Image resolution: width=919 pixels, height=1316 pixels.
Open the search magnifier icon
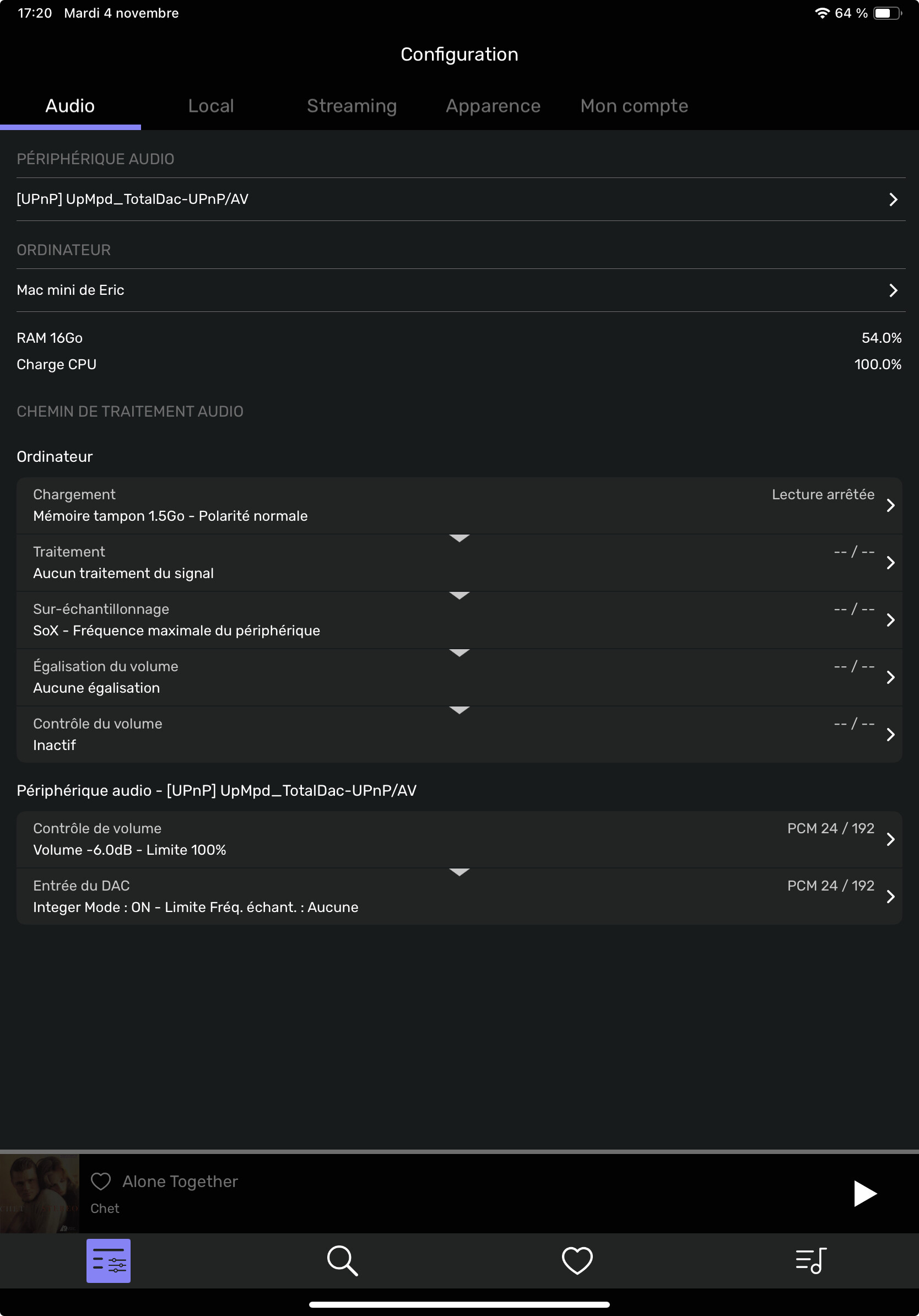[x=343, y=1261]
